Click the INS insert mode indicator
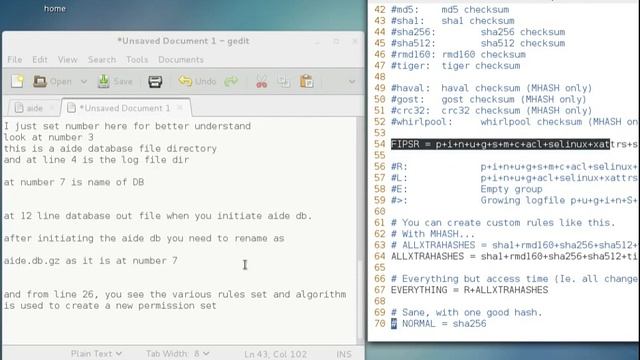This screenshot has height=360, width=640. click(344, 354)
